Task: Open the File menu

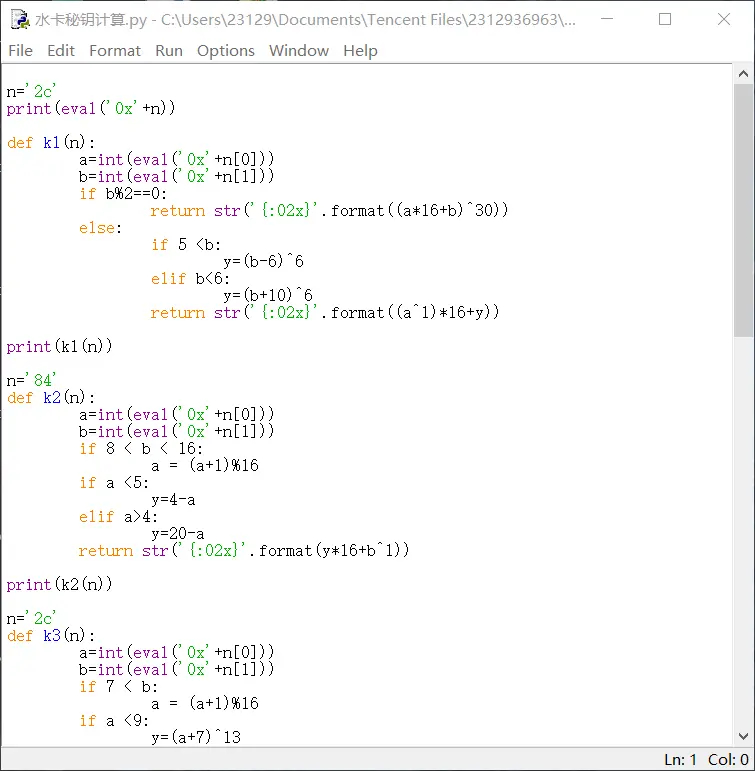Action: 20,51
